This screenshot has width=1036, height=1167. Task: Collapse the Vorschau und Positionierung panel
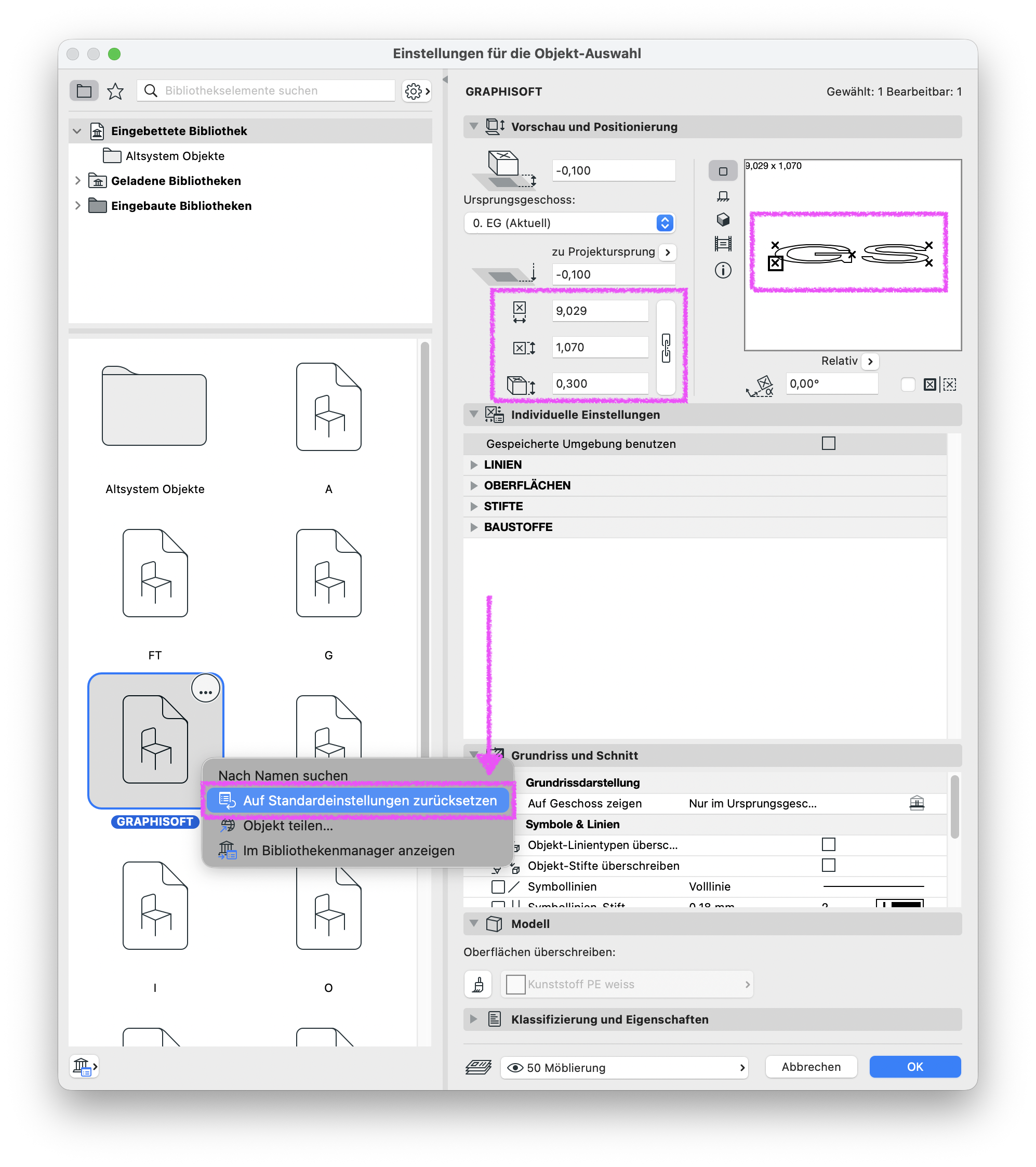[473, 127]
